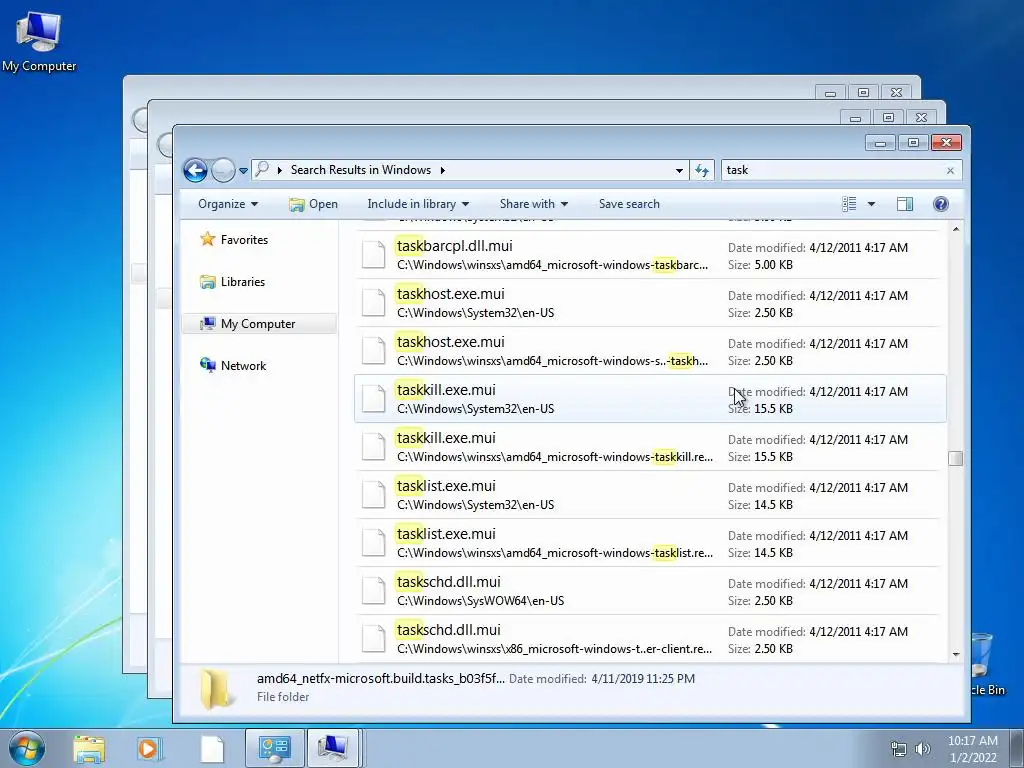Click the volume speaker tray icon
This screenshot has width=1024, height=768.
click(x=923, y=749)
